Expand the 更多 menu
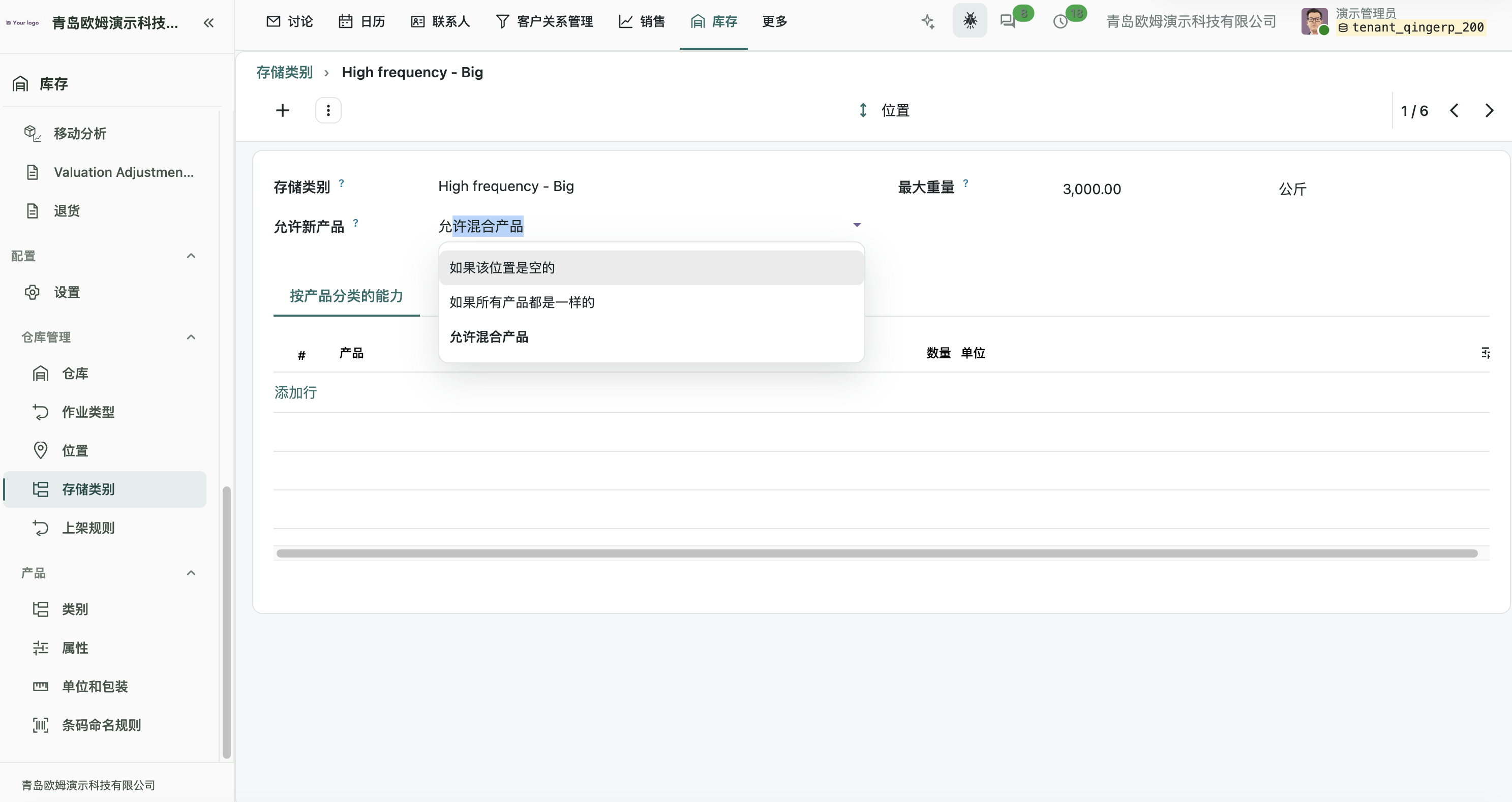Viewport: 1512px width, 802px height. click(774, 22)
